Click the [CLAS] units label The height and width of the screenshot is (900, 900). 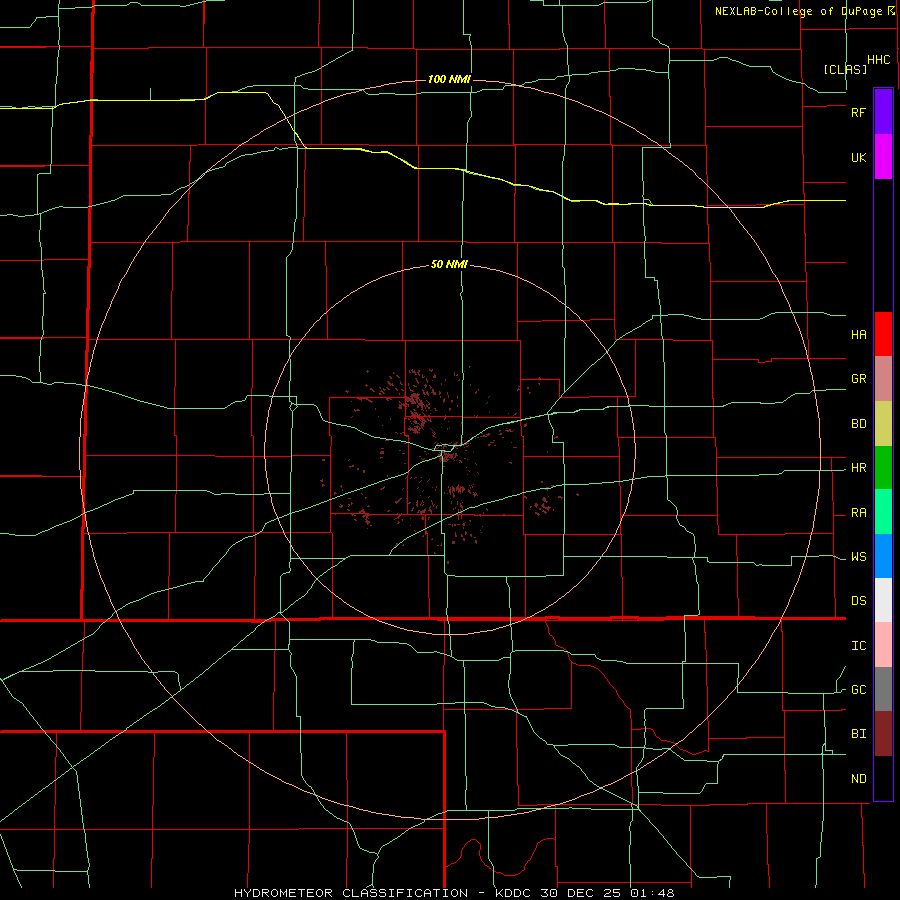(x=845, y=69)
